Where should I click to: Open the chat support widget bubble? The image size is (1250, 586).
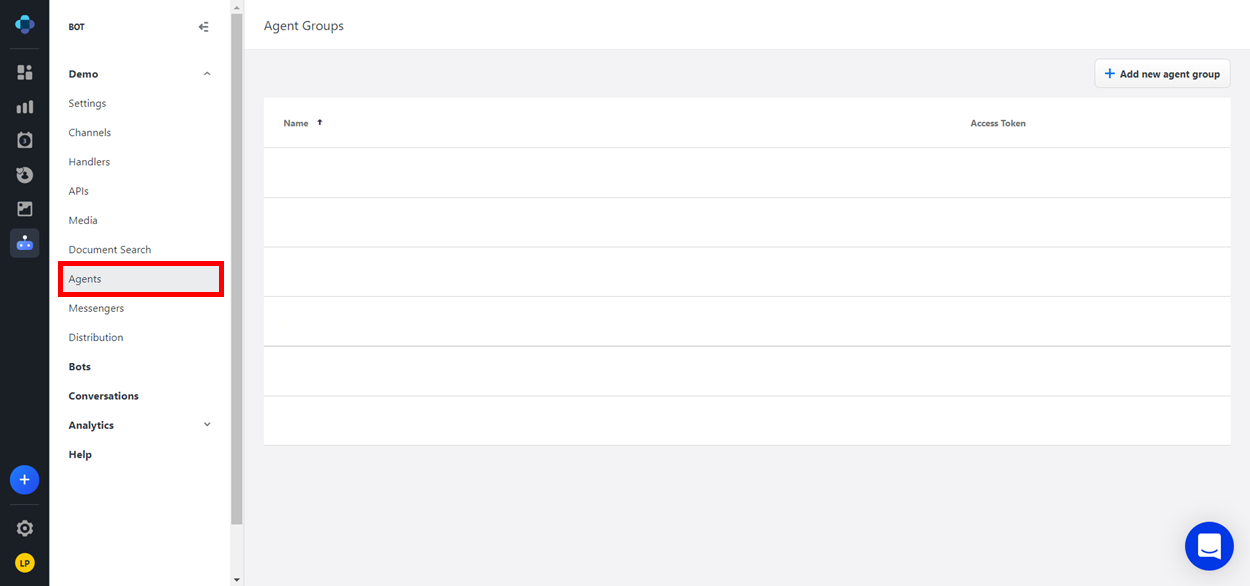pyautogui.click(x=1209, y=546)
